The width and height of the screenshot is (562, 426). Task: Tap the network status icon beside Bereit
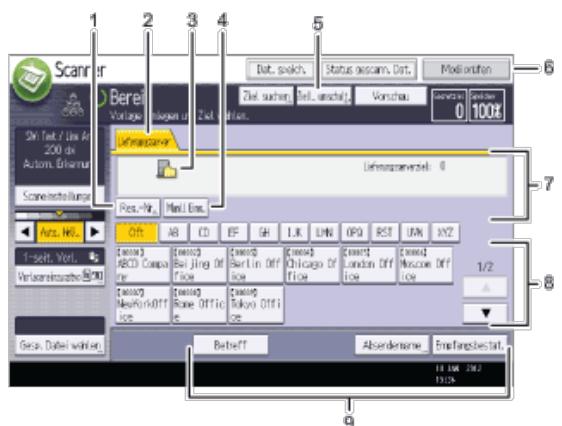pos(73,105)
